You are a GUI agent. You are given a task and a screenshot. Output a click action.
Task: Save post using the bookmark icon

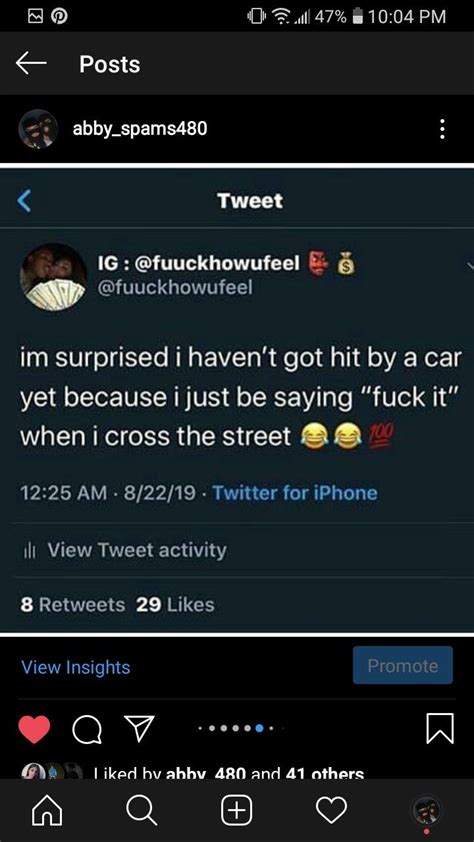pyautogui.click(x=440, y=729)
